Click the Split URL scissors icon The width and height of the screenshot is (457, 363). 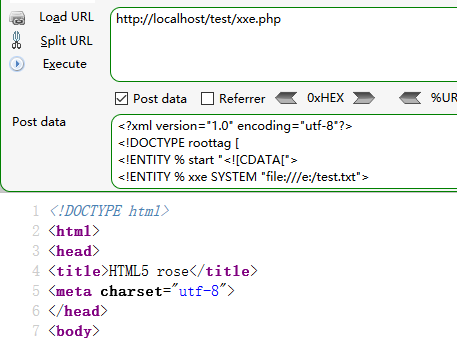(x=16, y=40)
